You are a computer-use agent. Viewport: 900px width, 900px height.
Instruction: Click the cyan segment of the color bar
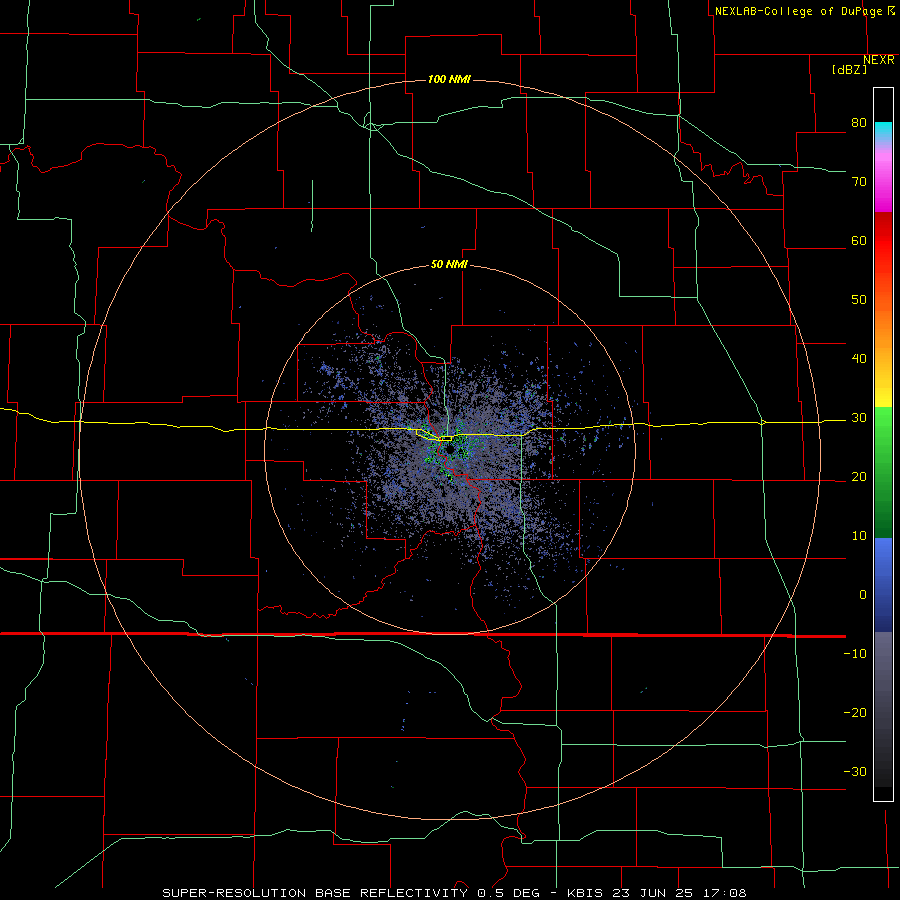[x=883, y=131]
